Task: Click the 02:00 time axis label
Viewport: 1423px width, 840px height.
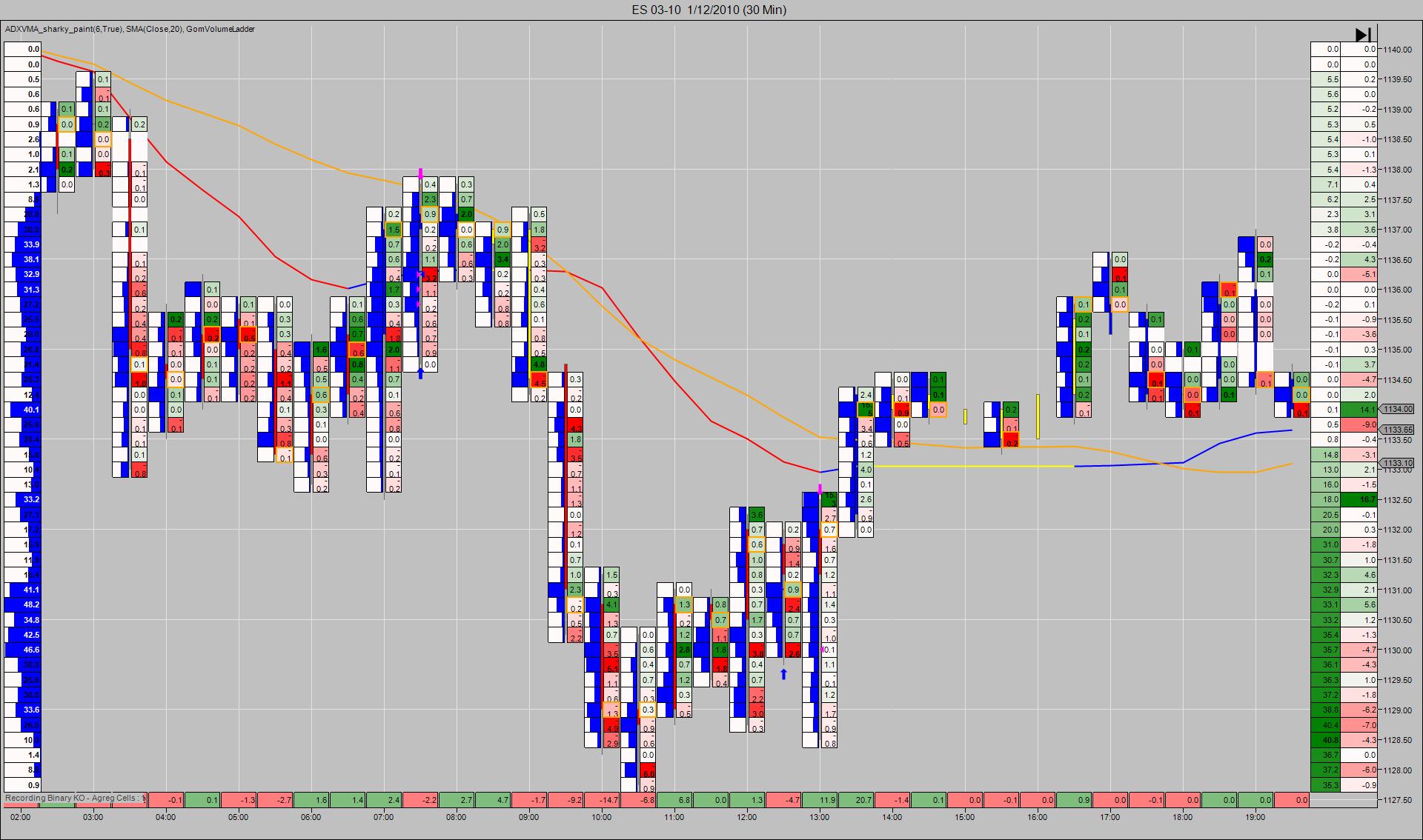Action: click(21, 817)
